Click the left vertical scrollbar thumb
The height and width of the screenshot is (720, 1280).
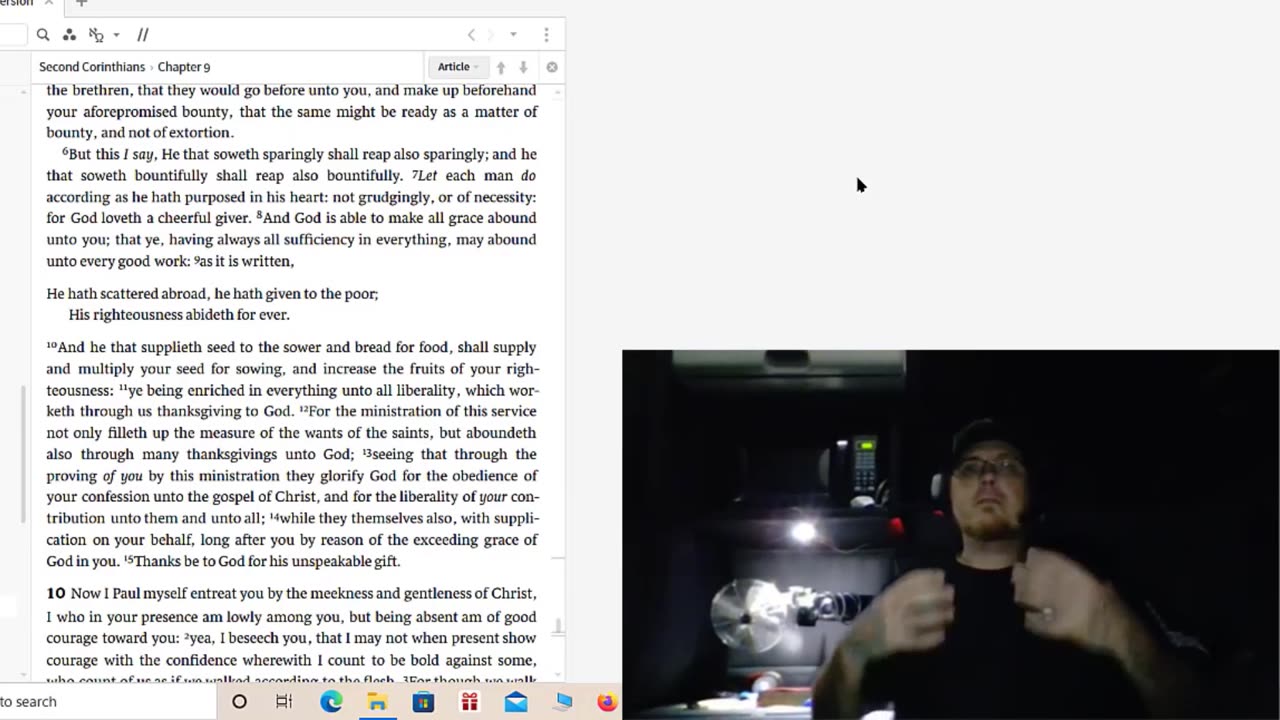pos(23,455)
